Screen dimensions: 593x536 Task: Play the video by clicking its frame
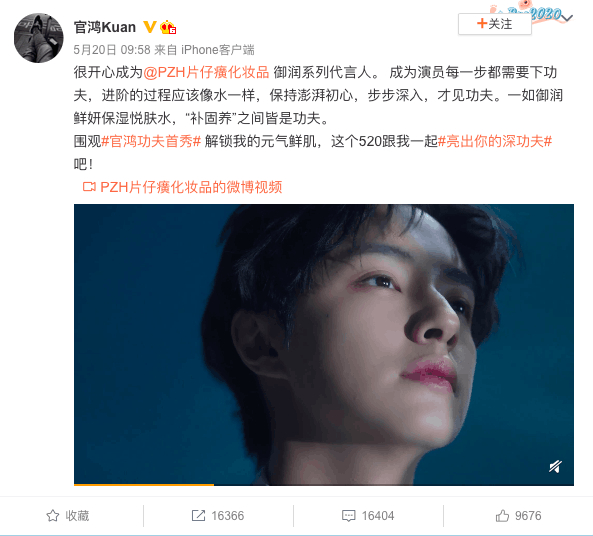pos(324,344)
